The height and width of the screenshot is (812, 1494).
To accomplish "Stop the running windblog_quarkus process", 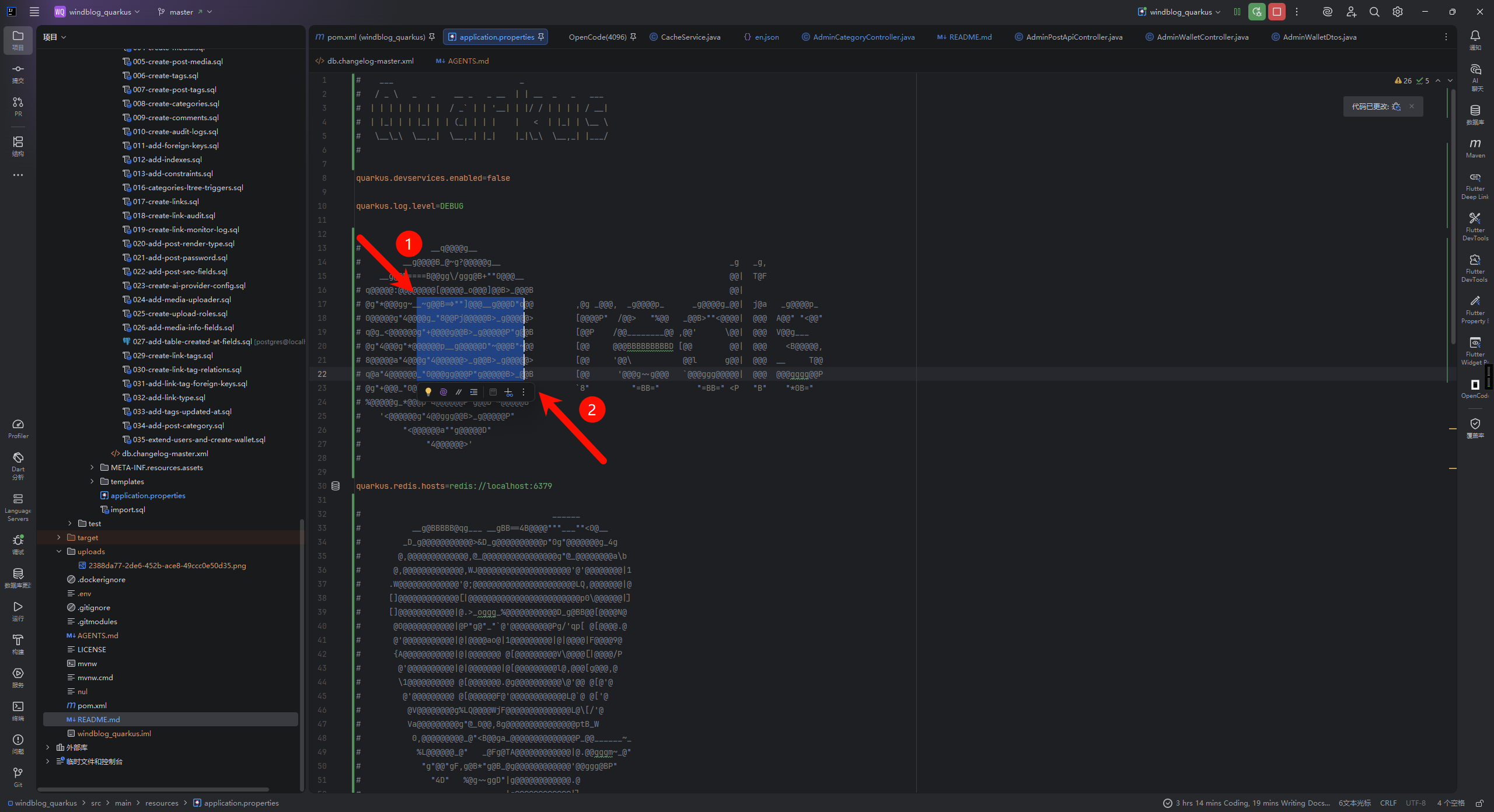I will click(1276, 12).
